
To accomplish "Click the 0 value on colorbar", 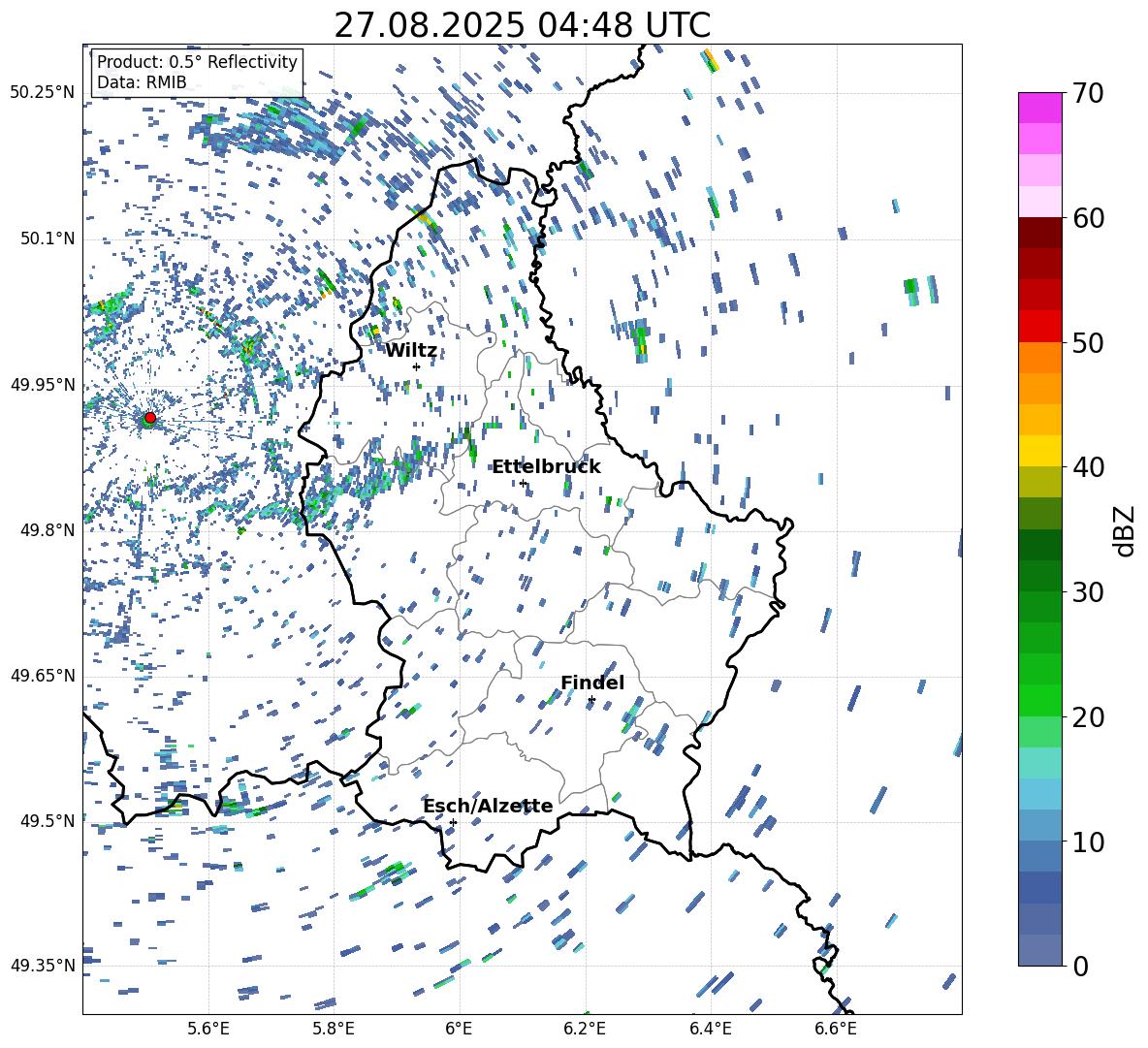I will click(x=1080, y=966).
